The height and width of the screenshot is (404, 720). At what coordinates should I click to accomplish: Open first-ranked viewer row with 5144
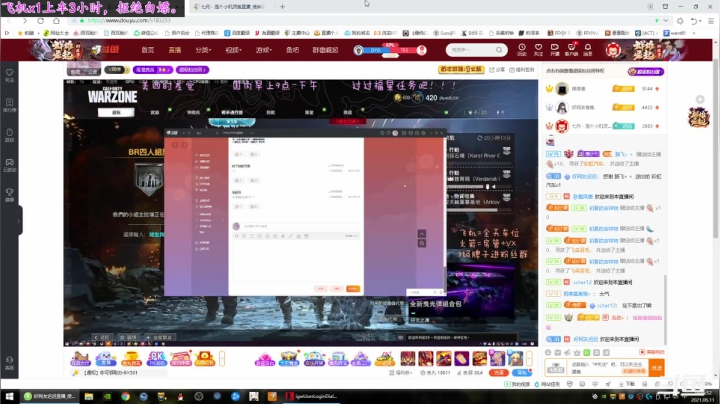(x=602, y=89)
